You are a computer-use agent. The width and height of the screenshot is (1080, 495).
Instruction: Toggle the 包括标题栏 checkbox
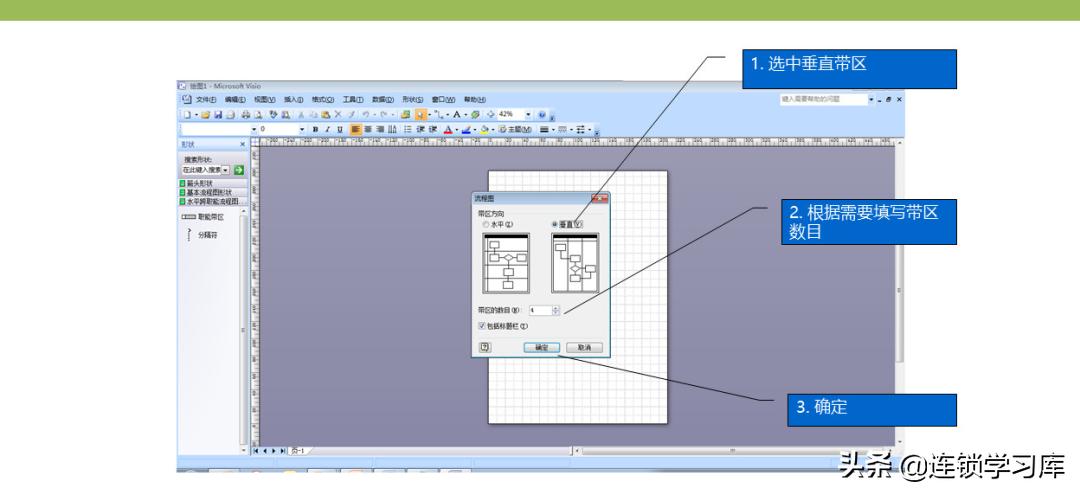pos(482,325)
